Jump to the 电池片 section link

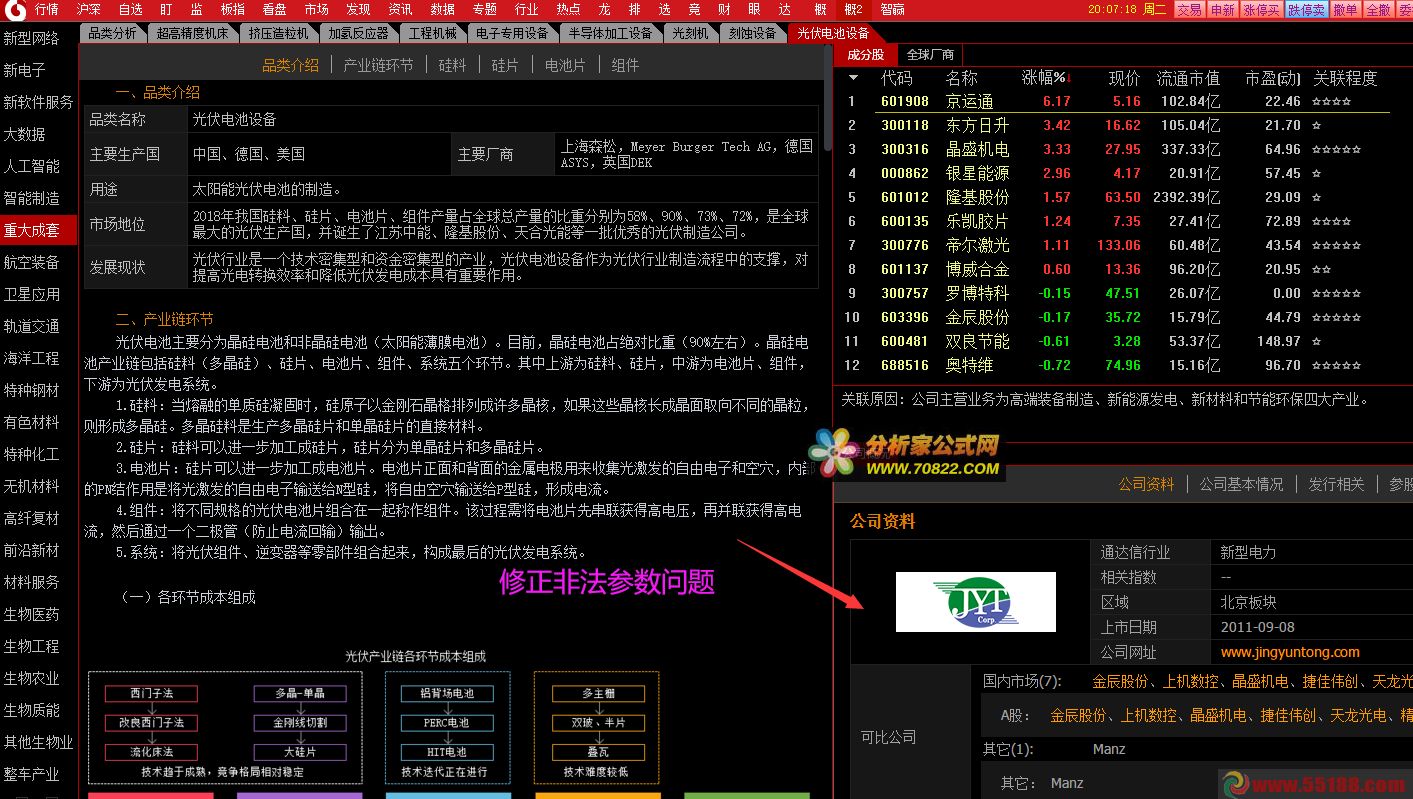565,65
